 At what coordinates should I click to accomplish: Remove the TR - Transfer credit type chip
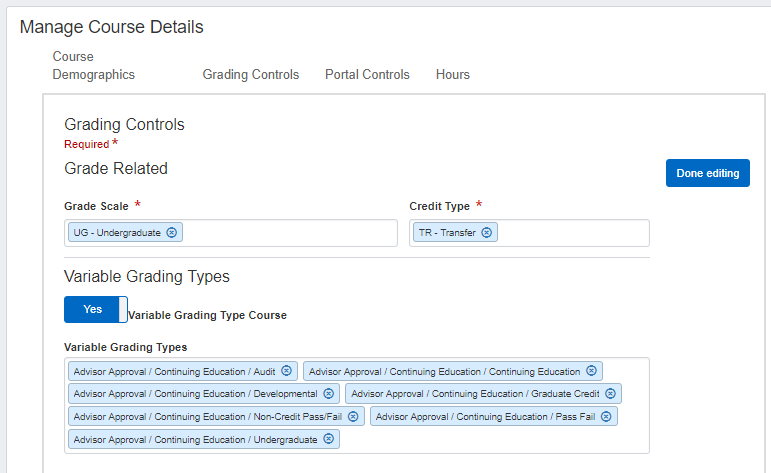pos(486,233)
